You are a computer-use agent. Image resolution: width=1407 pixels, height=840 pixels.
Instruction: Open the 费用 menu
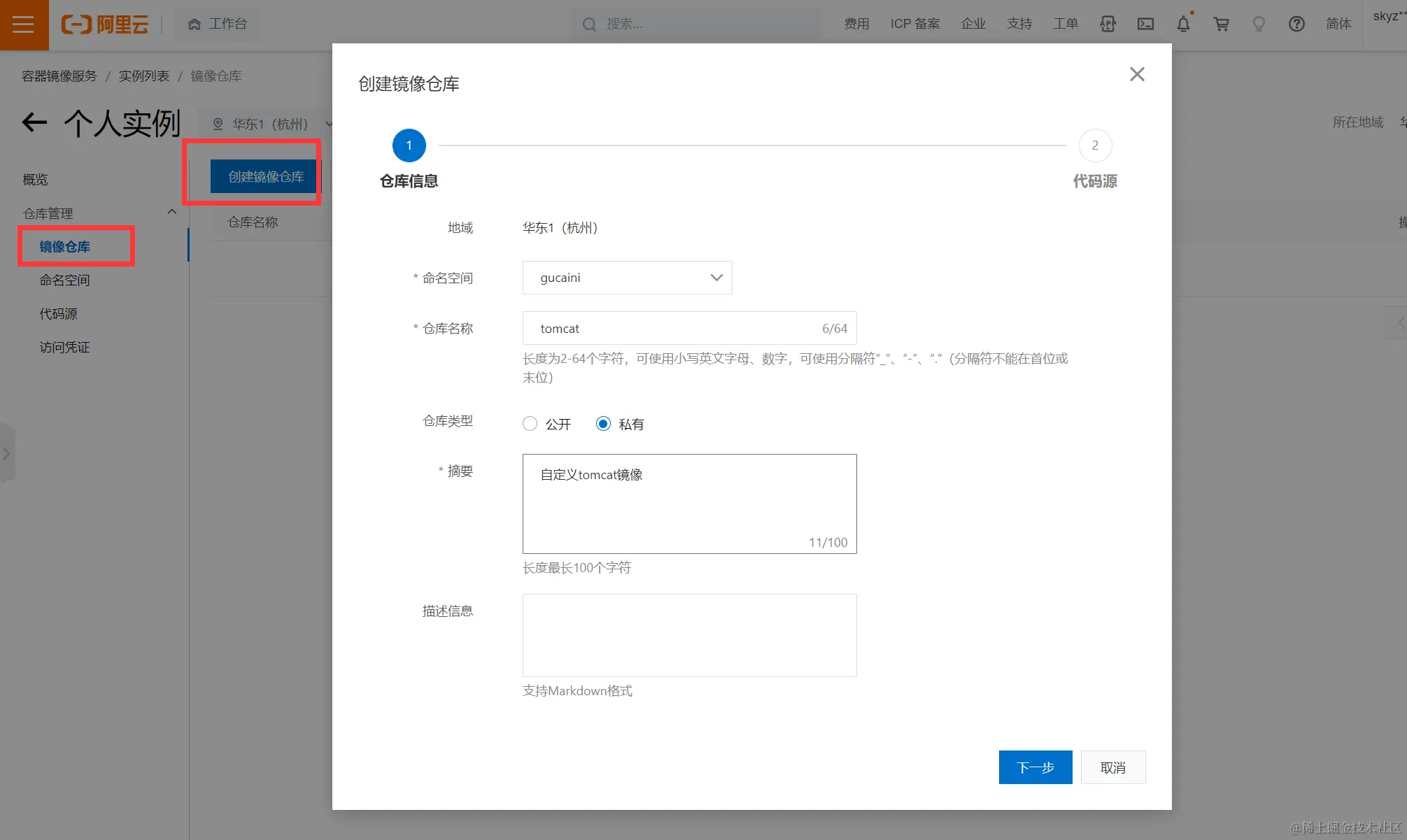(x=856, y=24)
